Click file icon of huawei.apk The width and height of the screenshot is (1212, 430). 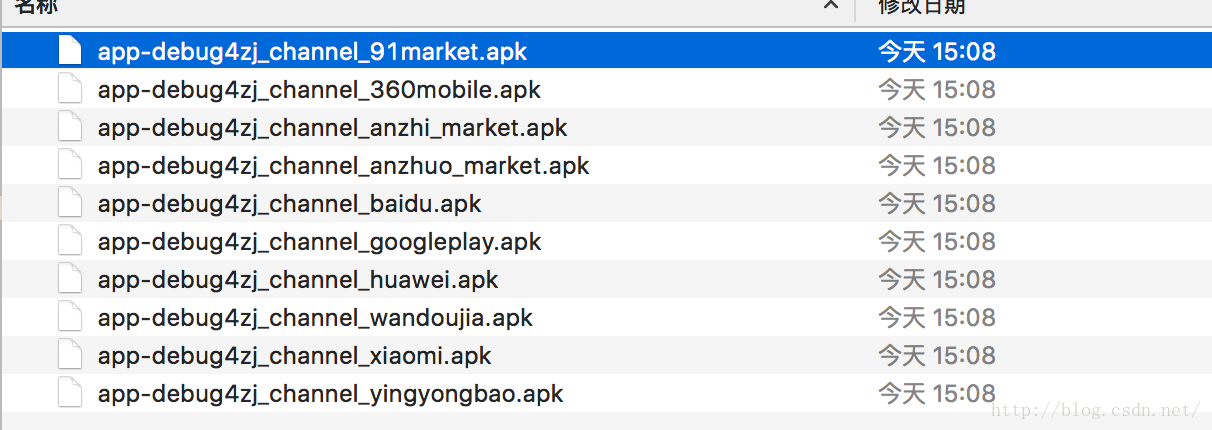(70, 279)
